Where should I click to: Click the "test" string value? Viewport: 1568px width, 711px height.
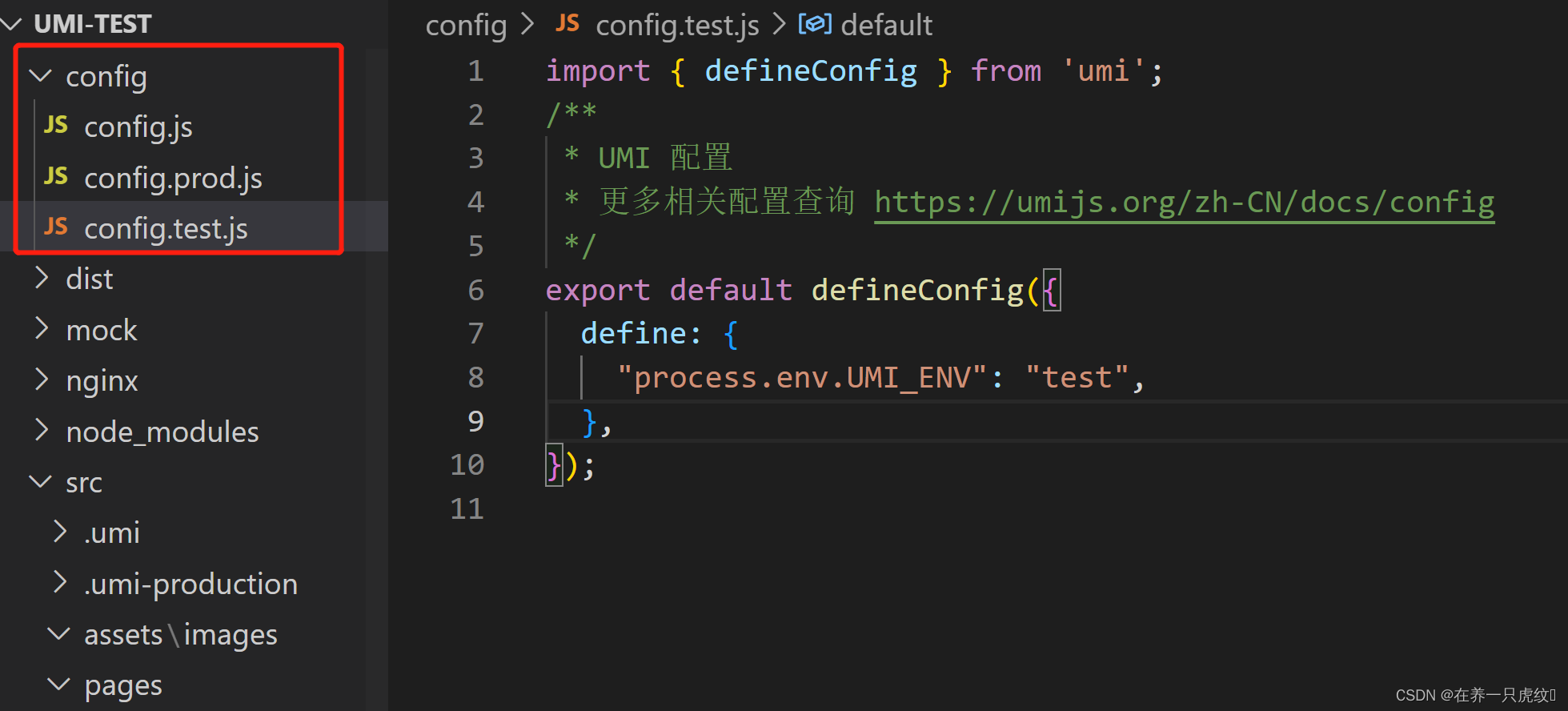1077,378
